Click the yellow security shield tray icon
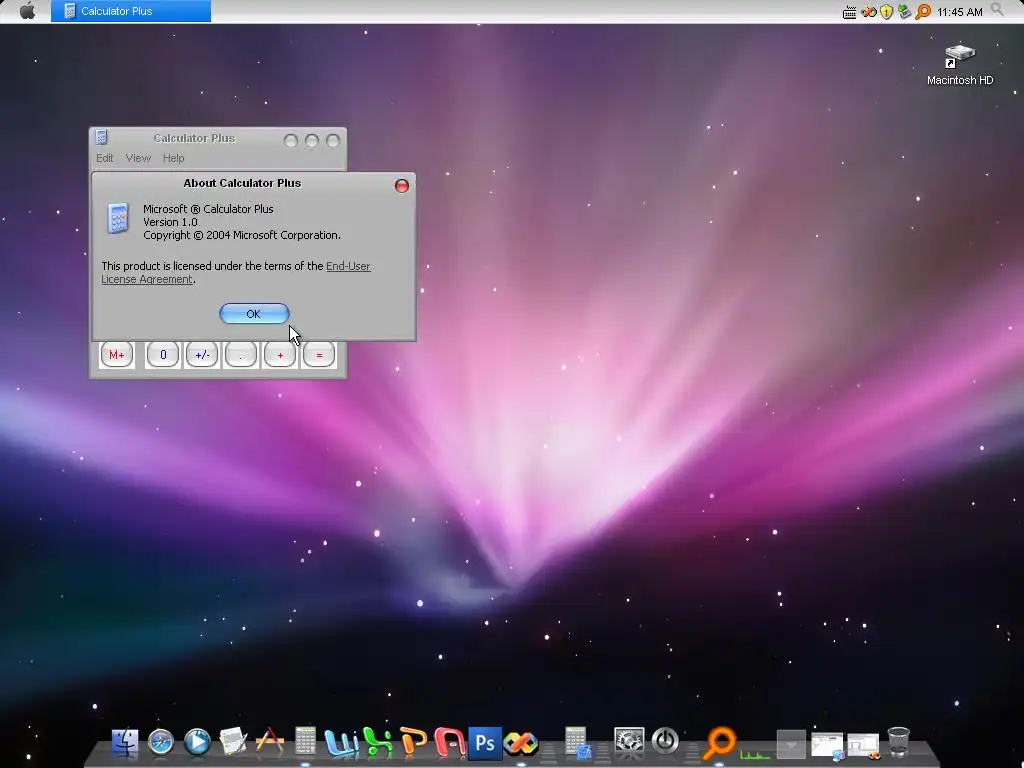The image size is (1024, 768). tap(886, 12)
